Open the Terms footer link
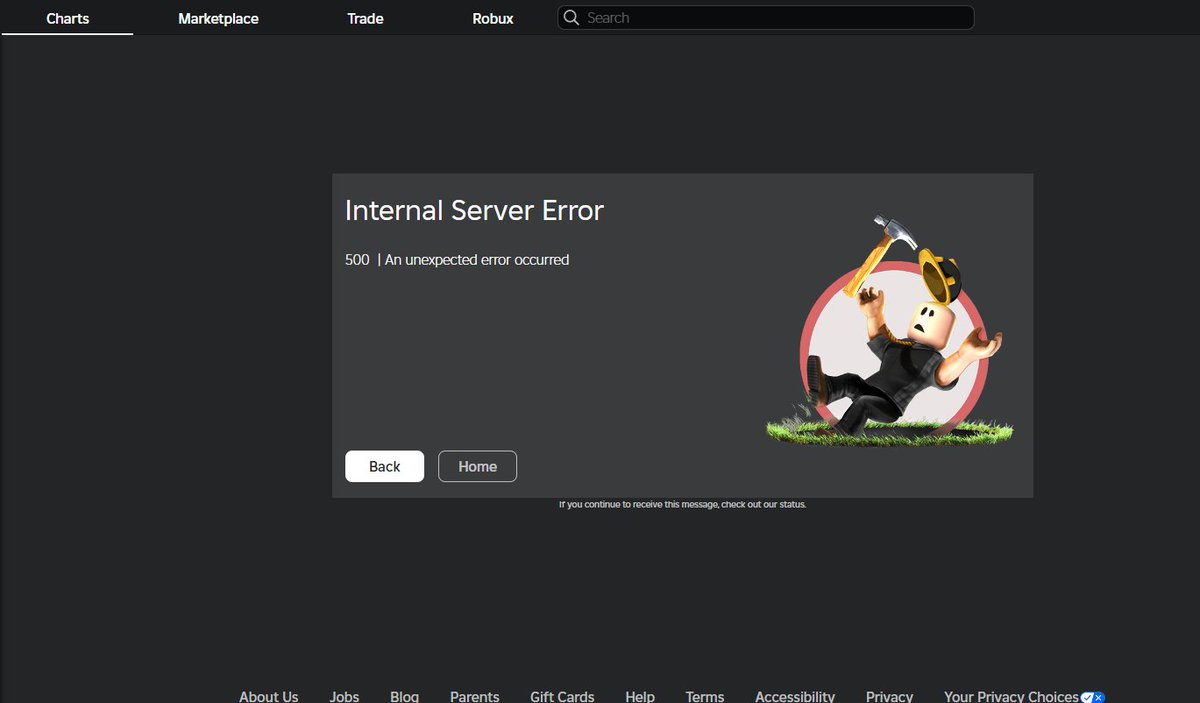 pyautogui.click(x=705, y=696)
